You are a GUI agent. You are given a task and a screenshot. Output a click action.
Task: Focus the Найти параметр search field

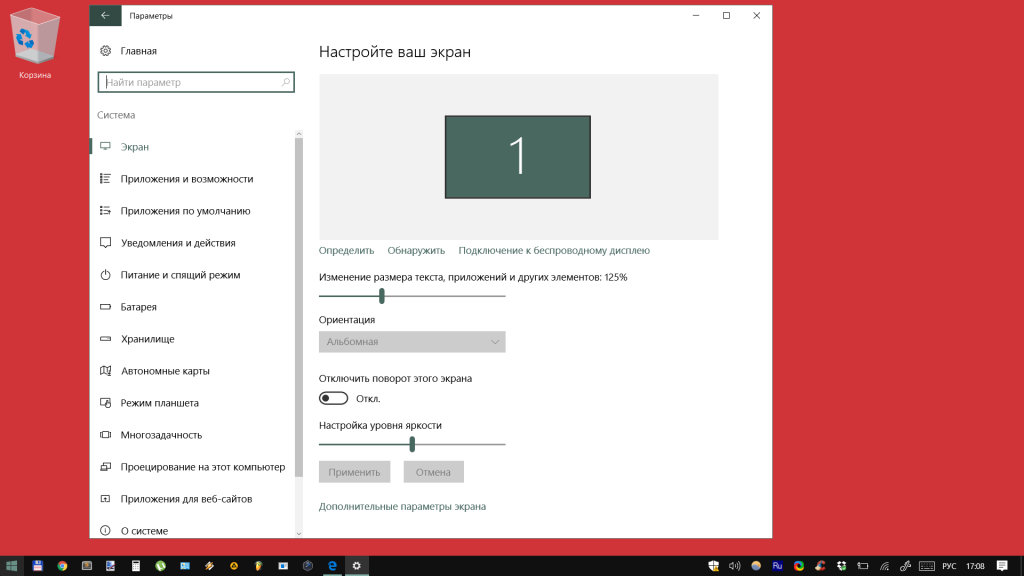(x=196, y=82)
